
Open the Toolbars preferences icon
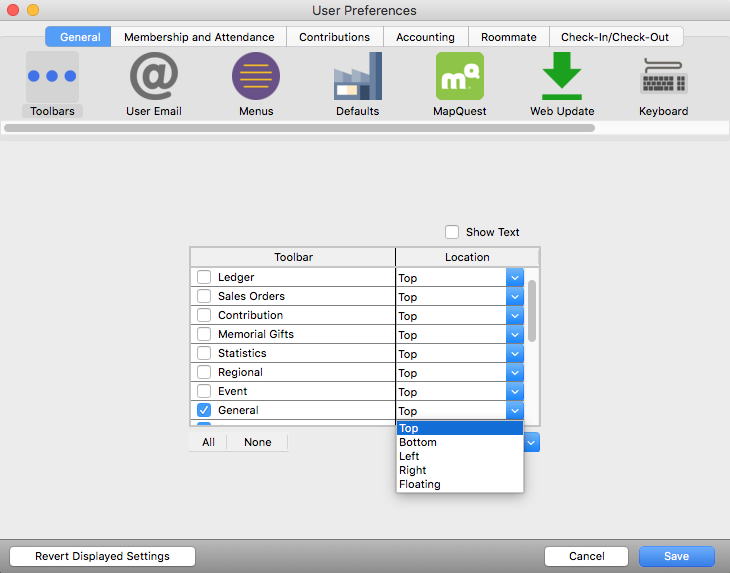click(x=52, y=78)
